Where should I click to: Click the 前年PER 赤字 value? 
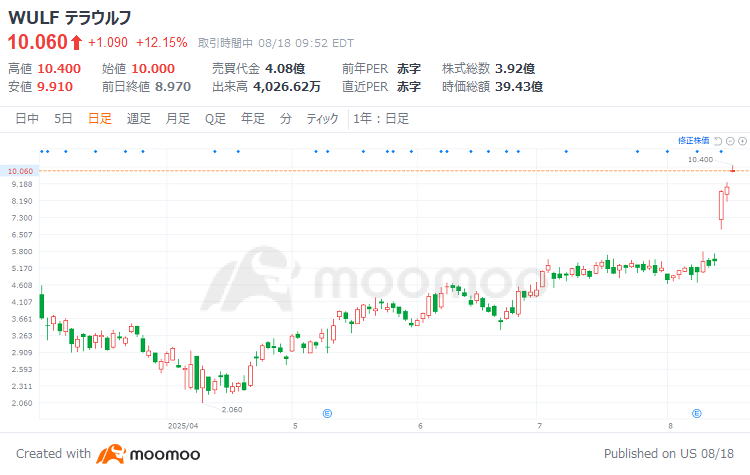point(409,68)
